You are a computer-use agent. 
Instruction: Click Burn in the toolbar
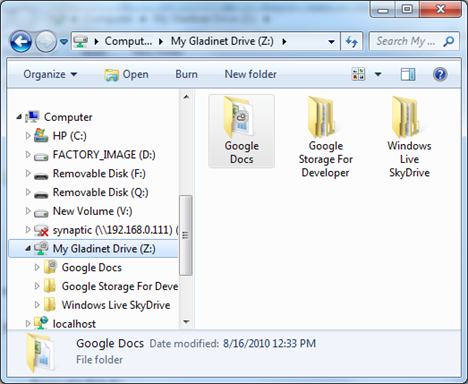[186, 74]
